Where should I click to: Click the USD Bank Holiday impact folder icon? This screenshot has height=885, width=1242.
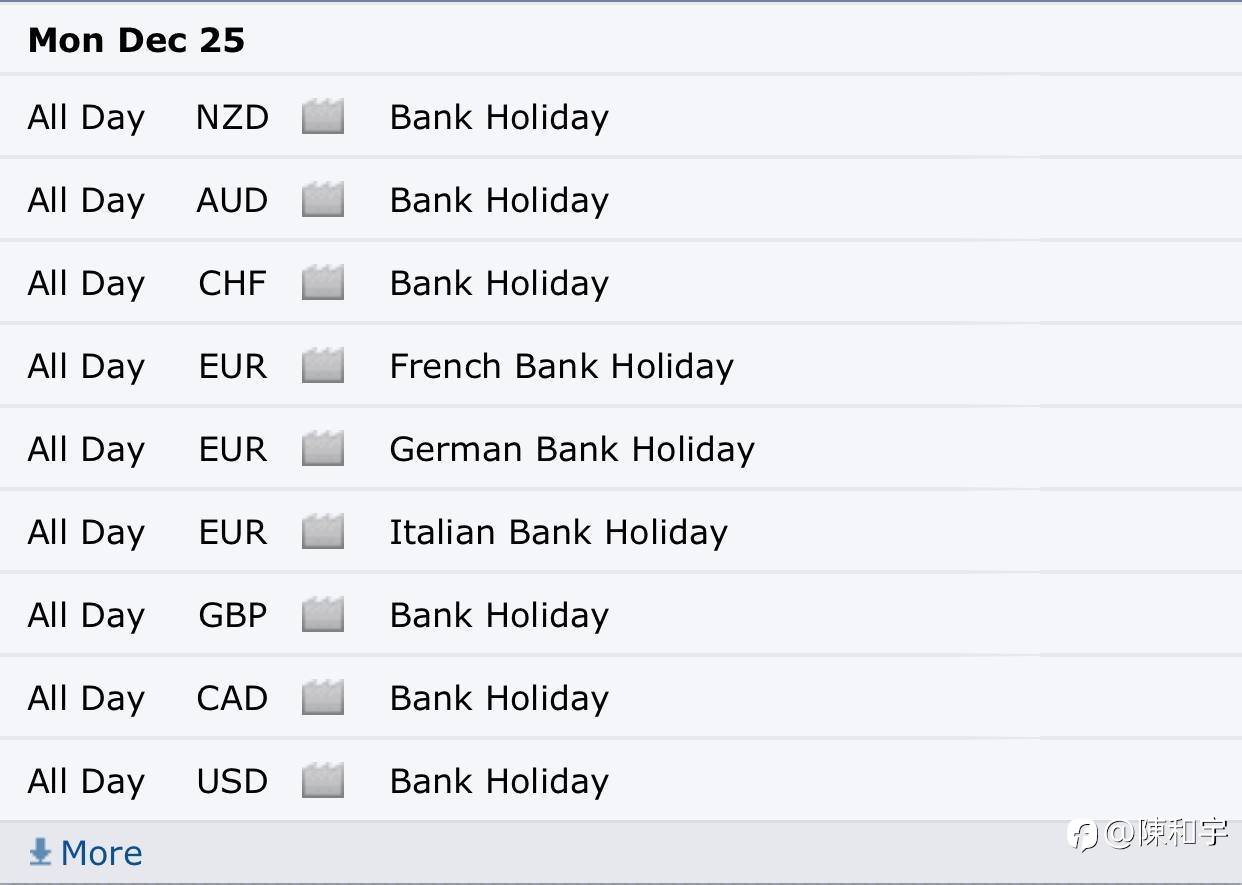pos(322,781)
